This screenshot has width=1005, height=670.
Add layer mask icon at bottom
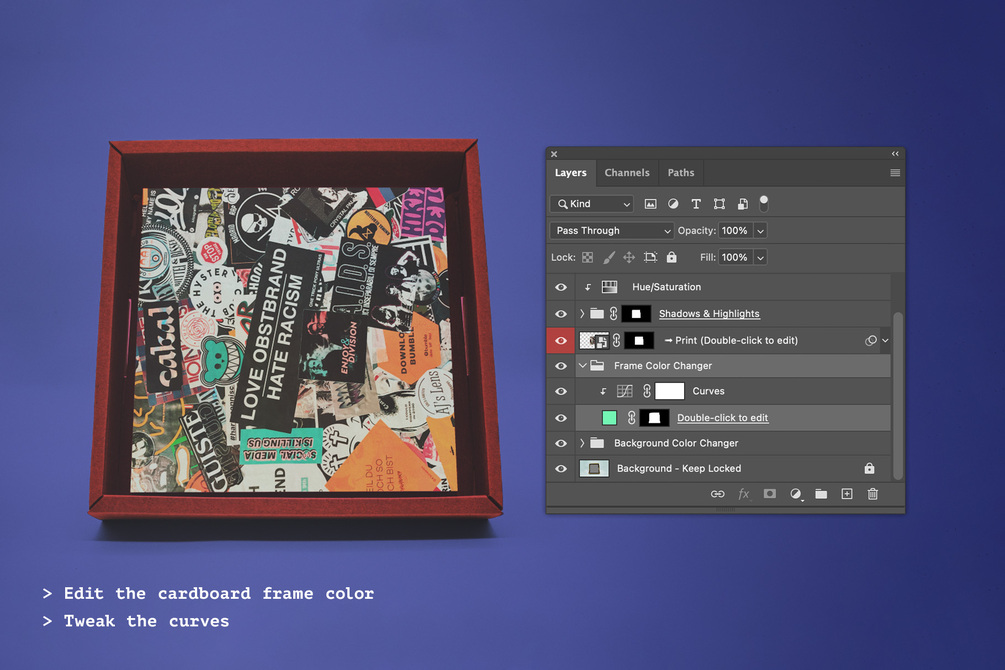769,494
